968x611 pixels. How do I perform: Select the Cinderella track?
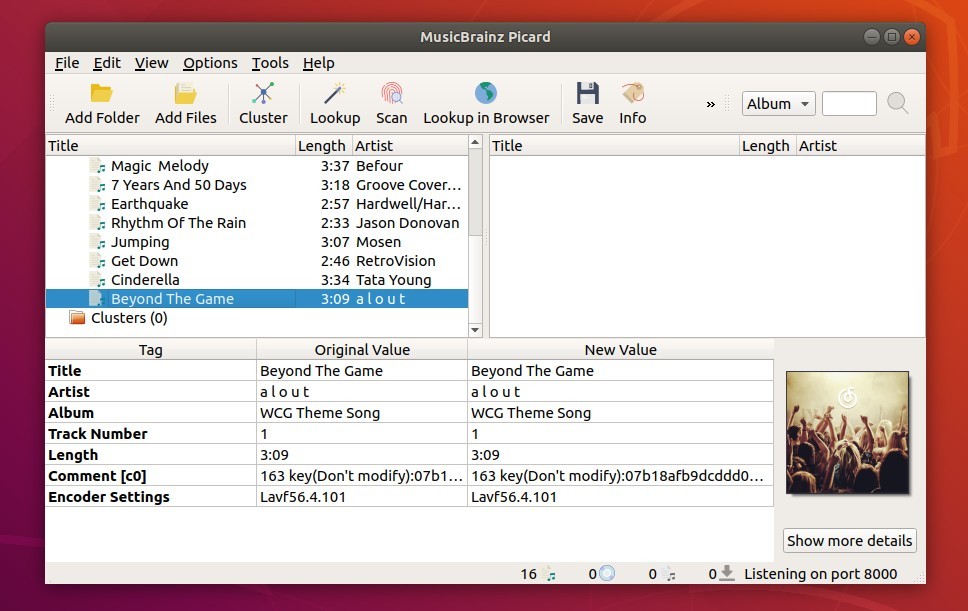tap(257, 280)
